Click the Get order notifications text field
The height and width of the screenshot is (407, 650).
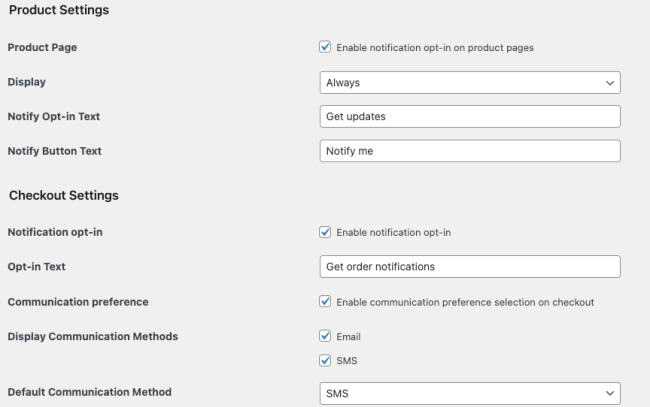(469, 267)
